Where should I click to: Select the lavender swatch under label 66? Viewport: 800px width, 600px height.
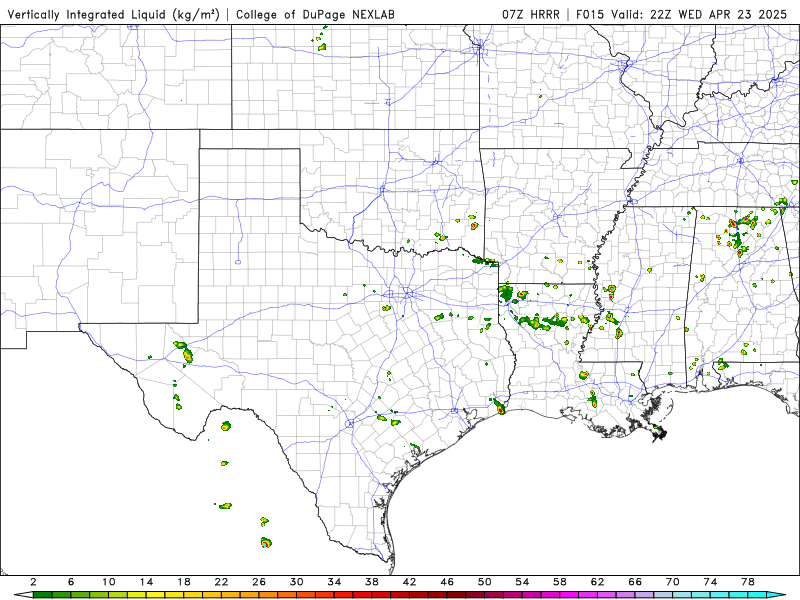pos(644,595)
